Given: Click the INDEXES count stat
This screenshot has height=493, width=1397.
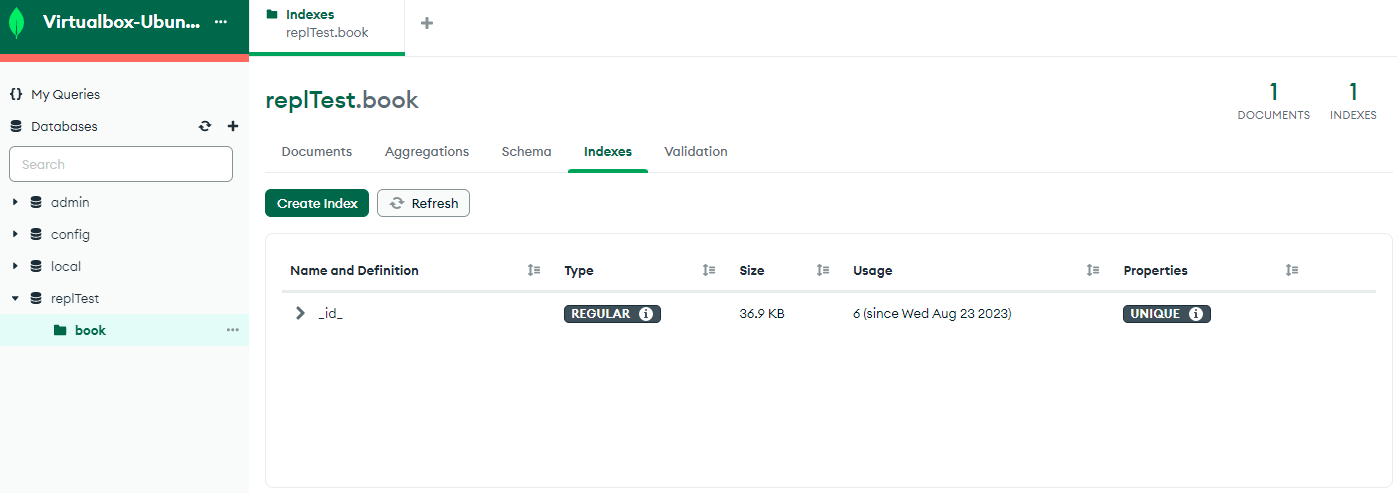Looking at the screenshot, I should pos(1353,102).
